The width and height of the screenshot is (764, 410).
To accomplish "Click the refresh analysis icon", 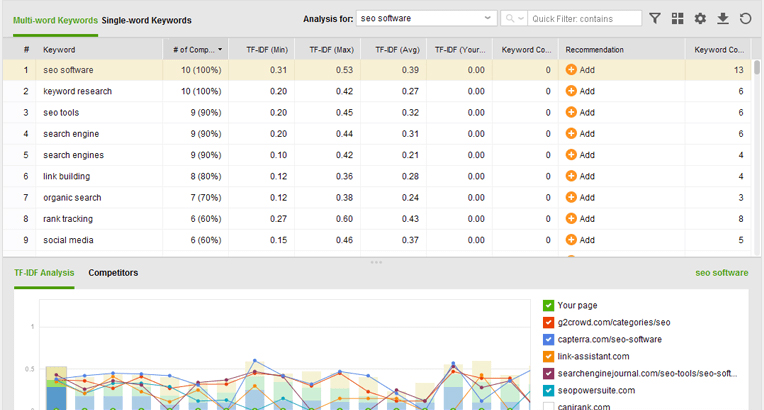I will pos(745,18).
